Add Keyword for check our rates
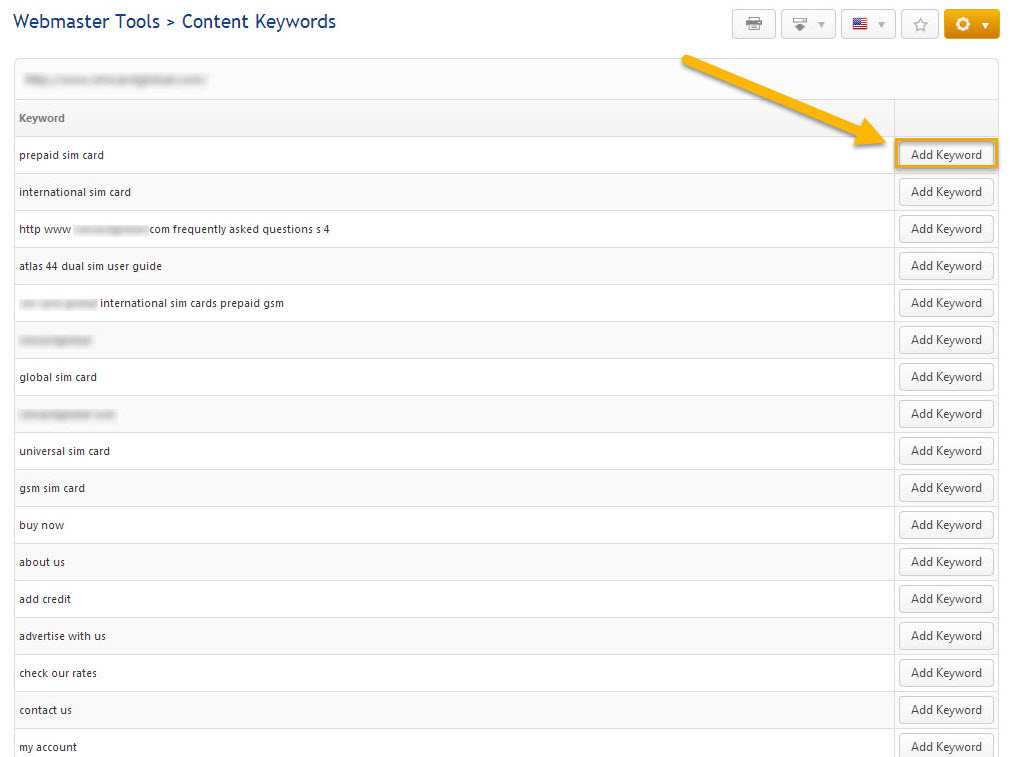1020x757 pixels. [946, 673]
